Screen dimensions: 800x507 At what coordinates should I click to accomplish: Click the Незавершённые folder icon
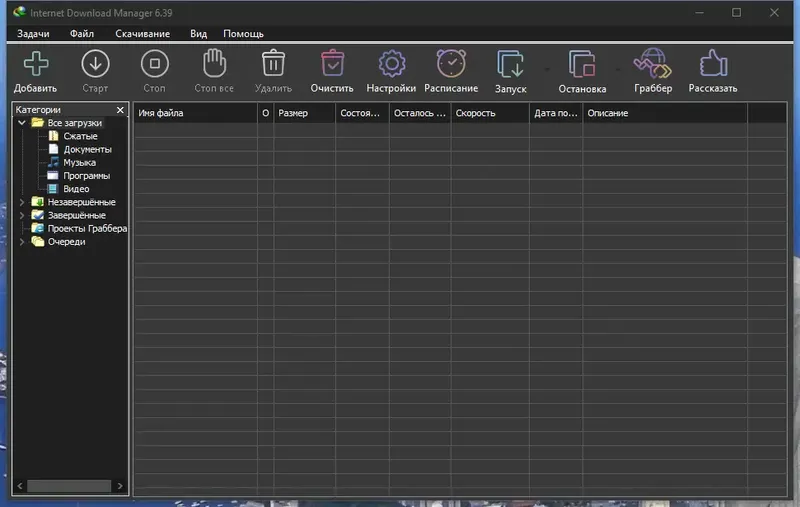(37, 202)
